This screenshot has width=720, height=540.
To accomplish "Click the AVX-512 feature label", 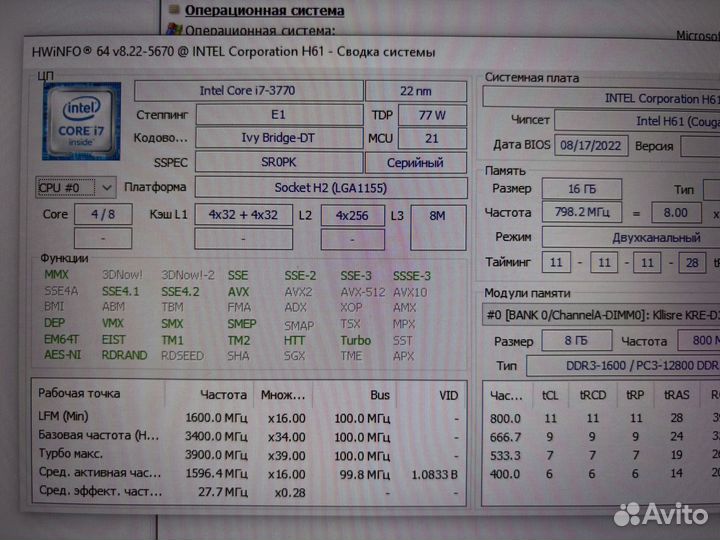I will pyautogui.click(x=363, y=292).
